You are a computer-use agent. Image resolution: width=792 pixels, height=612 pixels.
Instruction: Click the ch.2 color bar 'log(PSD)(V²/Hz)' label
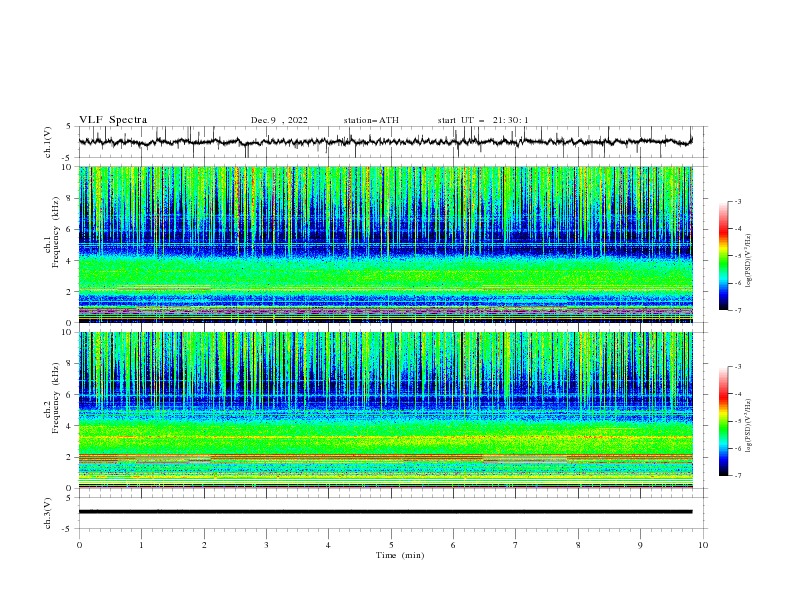click(x=748, y=426)
